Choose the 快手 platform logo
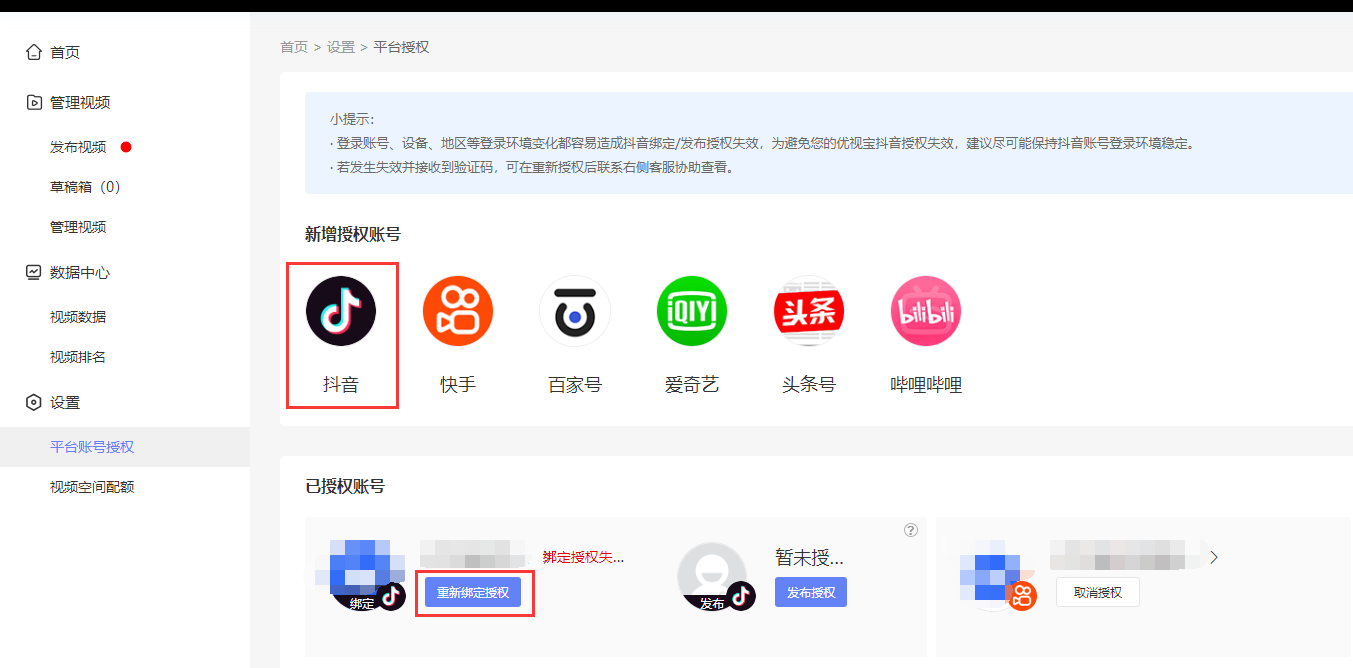This screenshot has width=1353, height=668. coord(458,311)
